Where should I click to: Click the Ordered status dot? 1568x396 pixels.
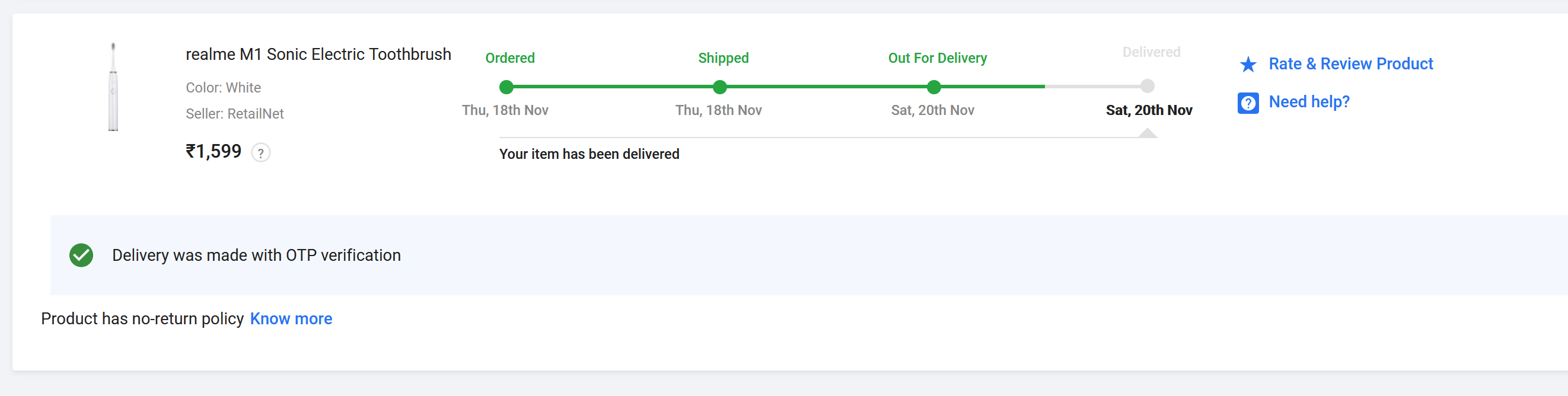click(x=506, y=87)
